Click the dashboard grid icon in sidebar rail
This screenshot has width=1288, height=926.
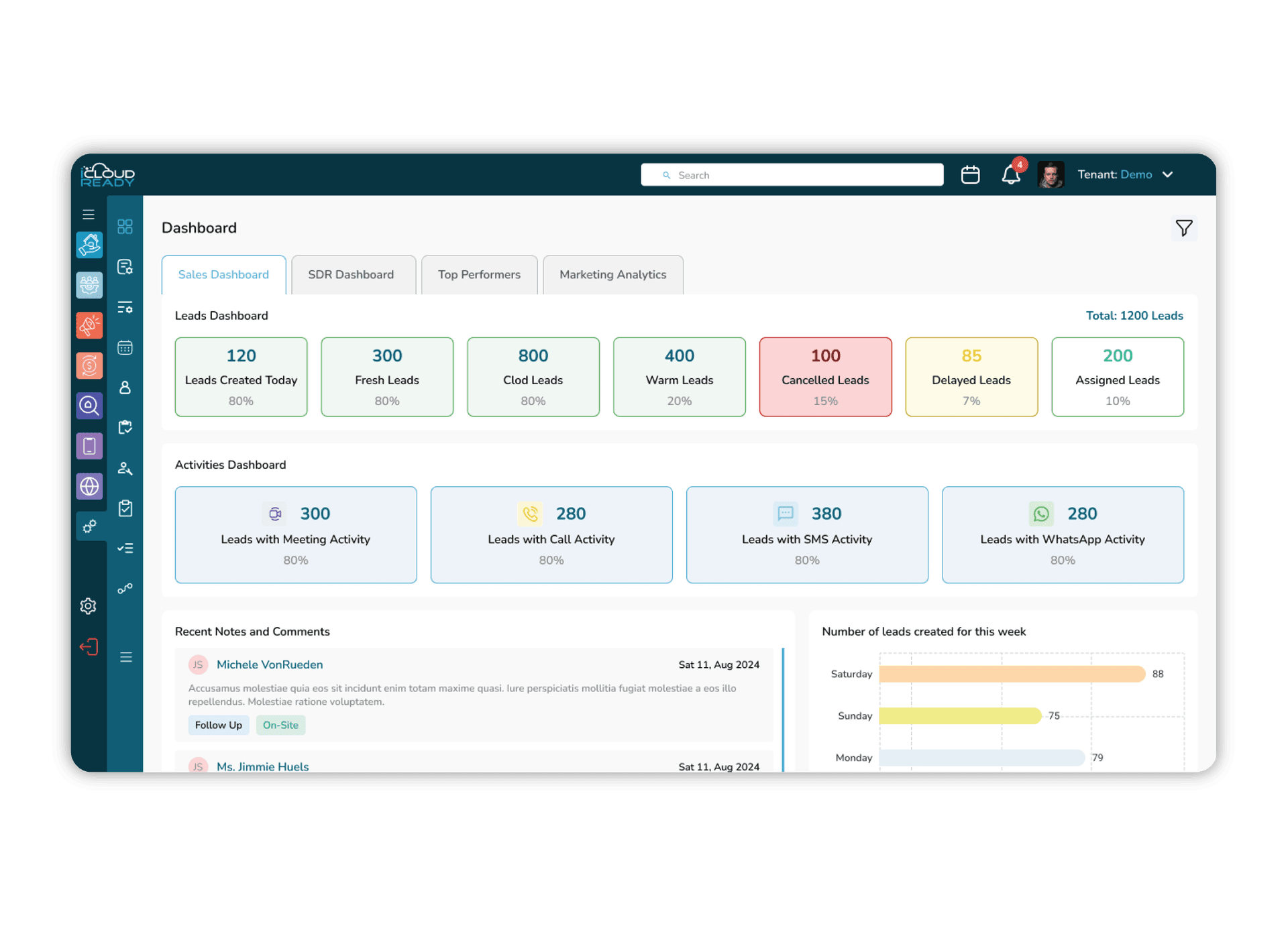point(125,227)
